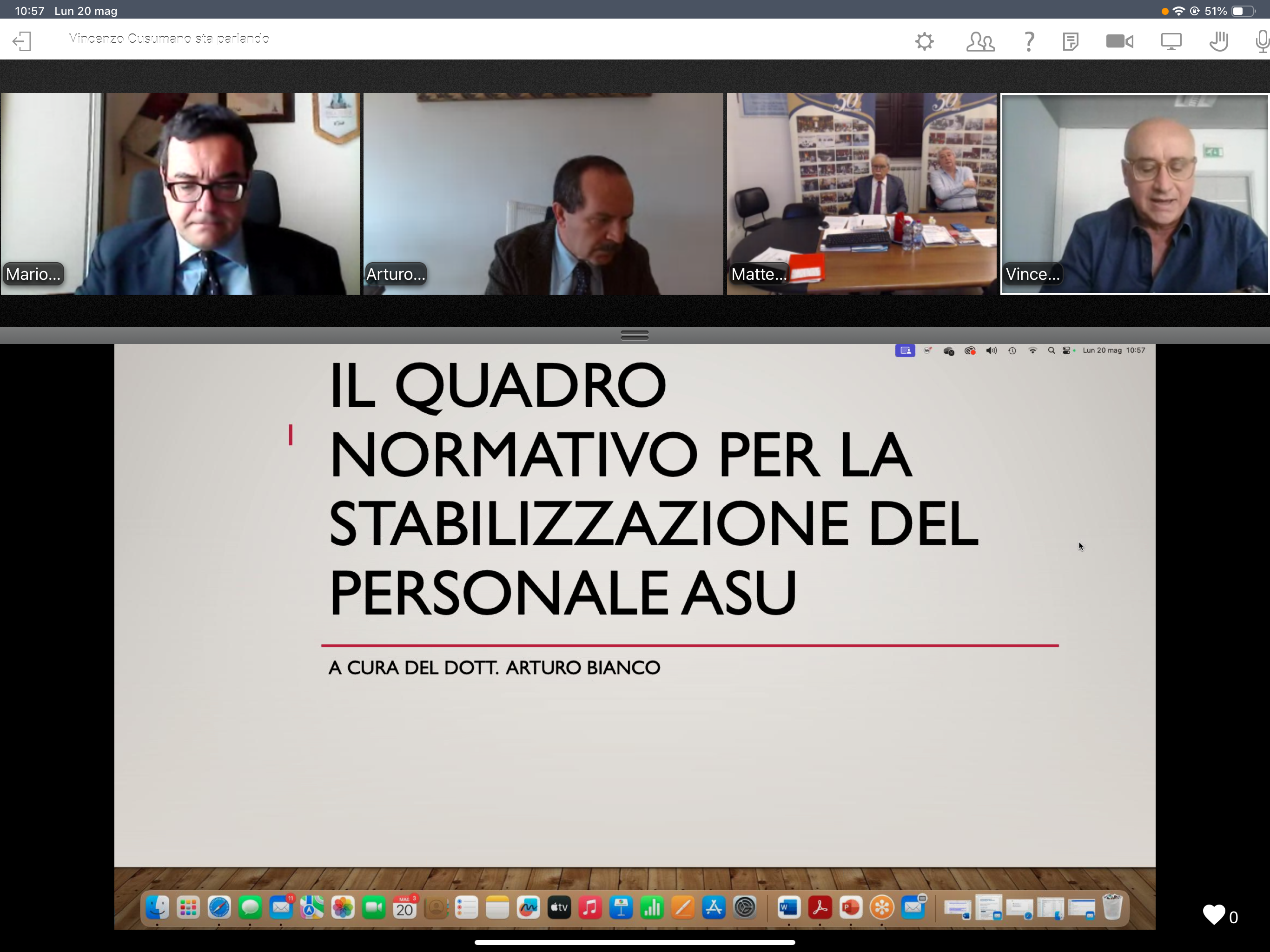Click the Safari icon in shared dock
1270x952 pixels.
pos(219,908)
